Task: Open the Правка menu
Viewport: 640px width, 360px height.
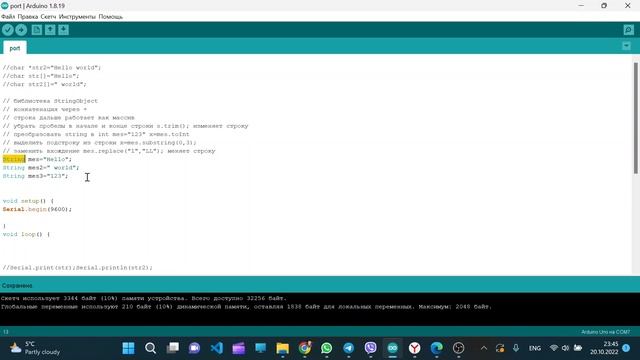Action: [28, 17]
